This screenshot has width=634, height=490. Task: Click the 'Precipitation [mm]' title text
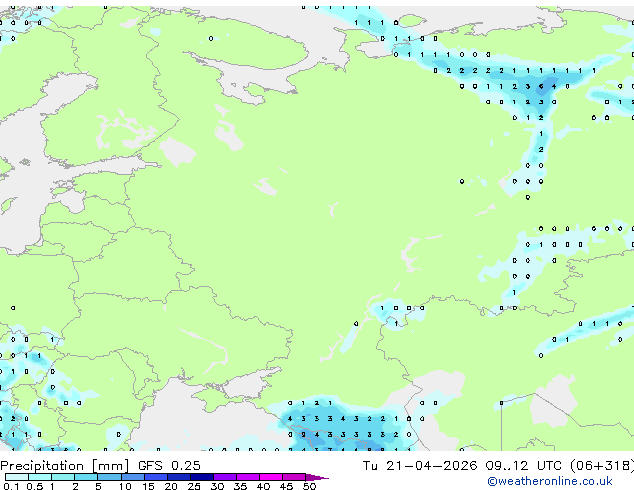[64, 466]
